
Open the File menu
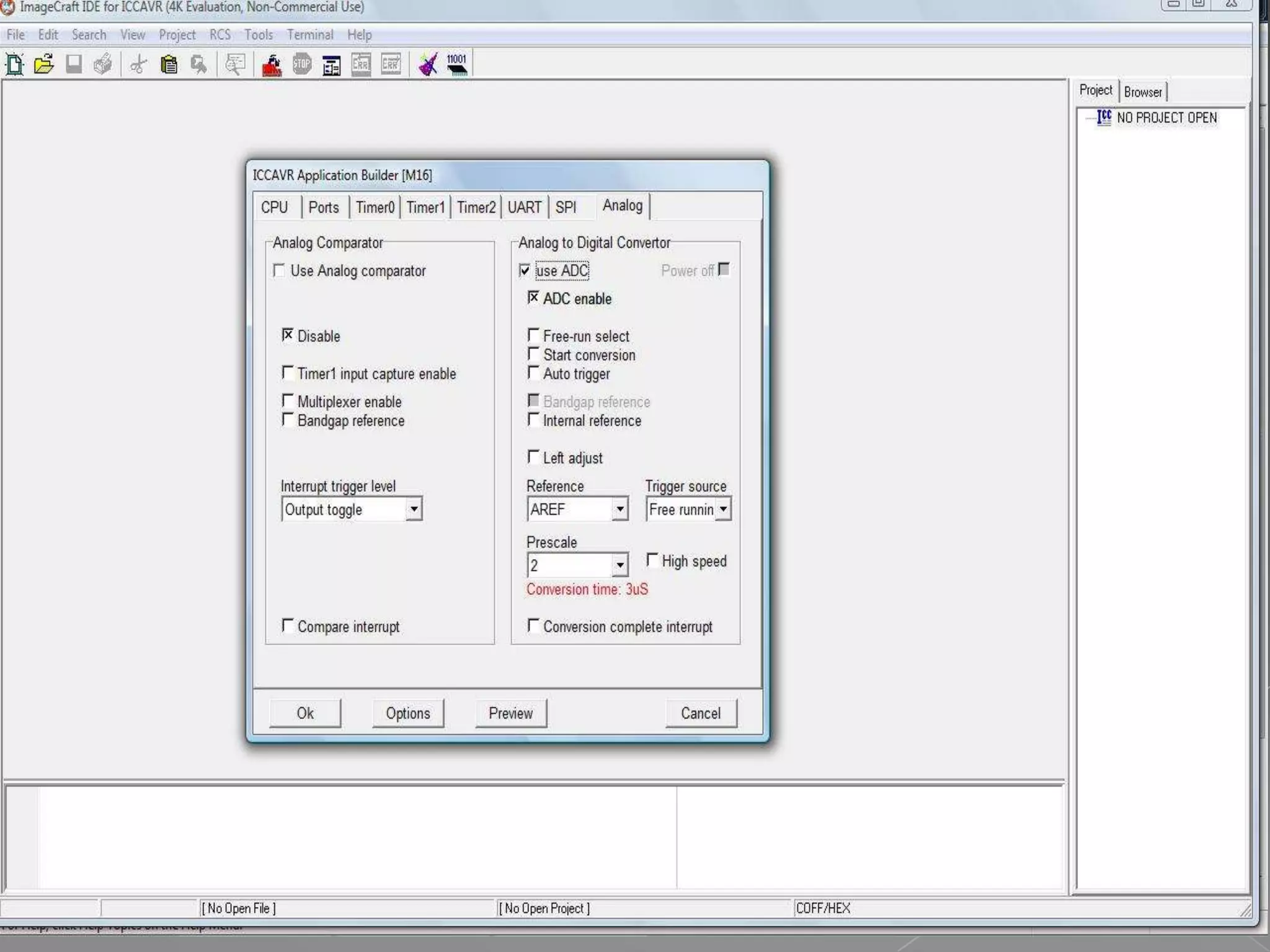16,35
